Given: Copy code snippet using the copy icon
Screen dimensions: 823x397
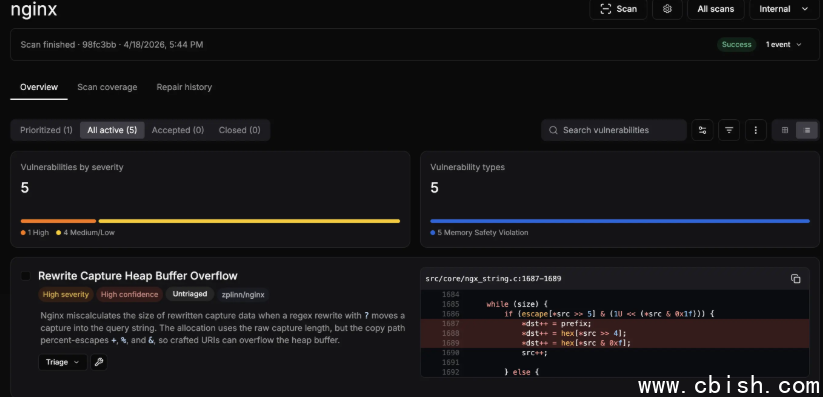Looking at the screenshot, I should pyautogui.click(x=795, y=279).
